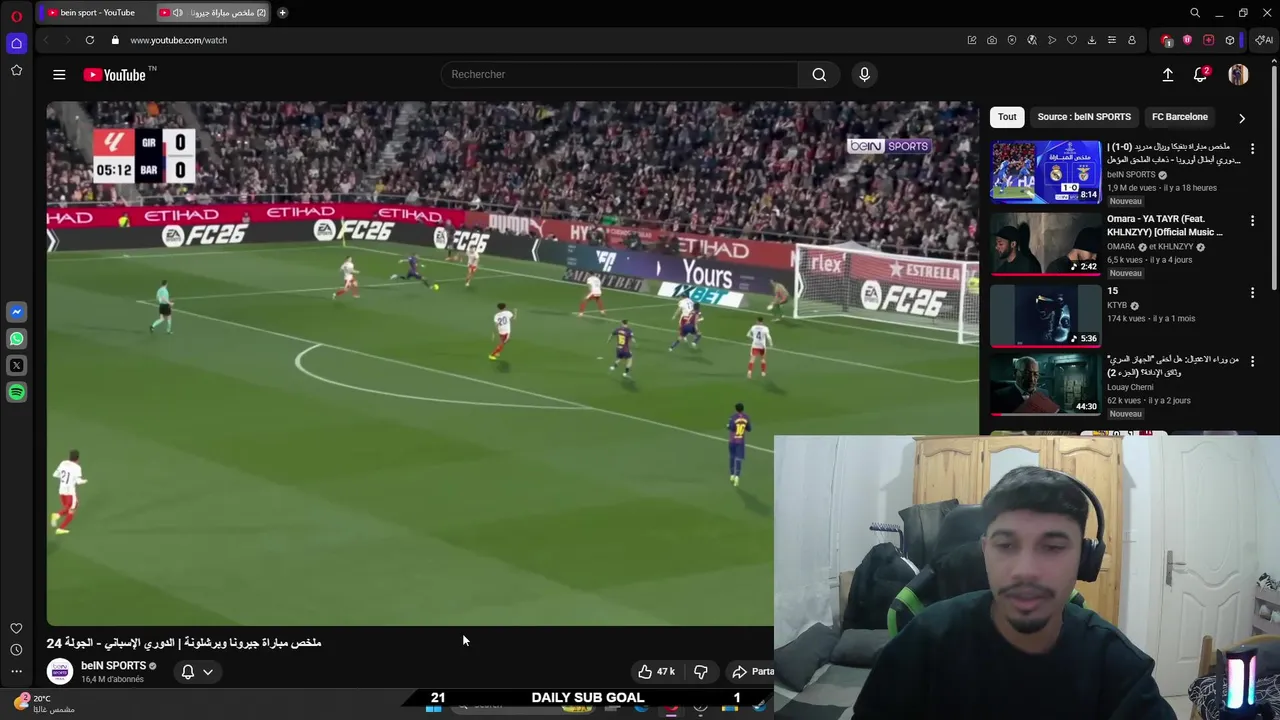1280x720 pixels.
Task: Open options menu for the '15' video
Action: 1252,292
